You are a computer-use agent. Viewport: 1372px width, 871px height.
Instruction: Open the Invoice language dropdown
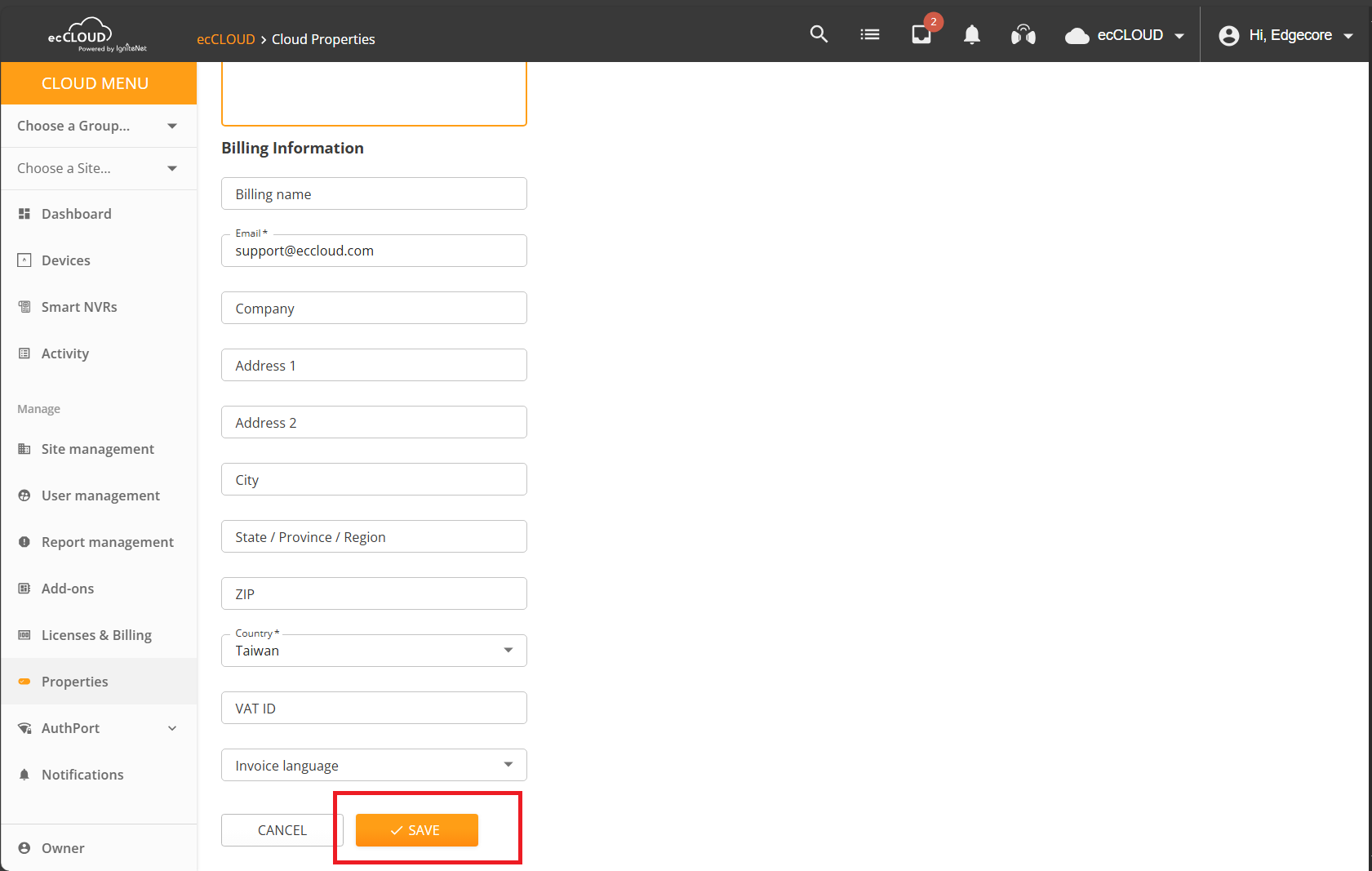[374, 765]
